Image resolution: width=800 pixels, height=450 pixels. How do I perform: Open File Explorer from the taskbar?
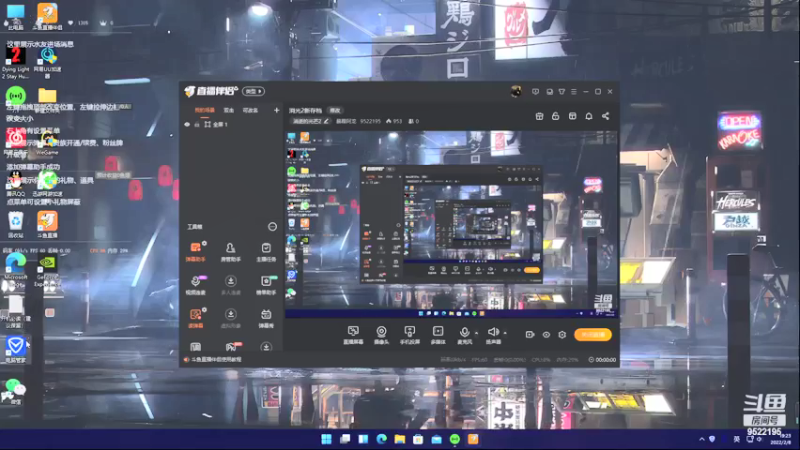[399, 439]
